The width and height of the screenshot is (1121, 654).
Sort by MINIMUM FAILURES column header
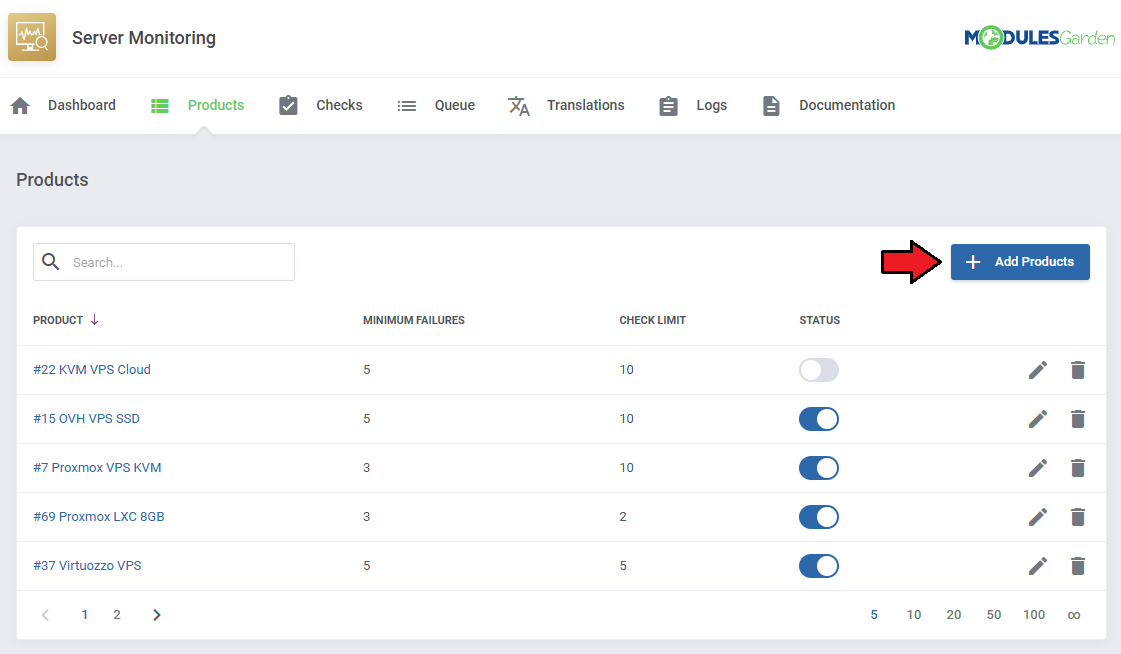[x=413, y=320]
